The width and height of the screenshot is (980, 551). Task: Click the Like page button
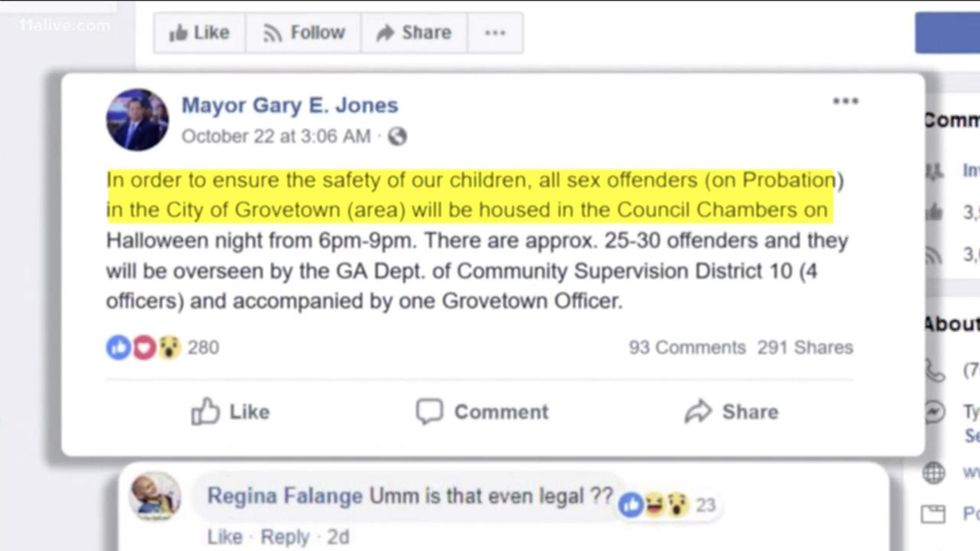tap(199, 33)
